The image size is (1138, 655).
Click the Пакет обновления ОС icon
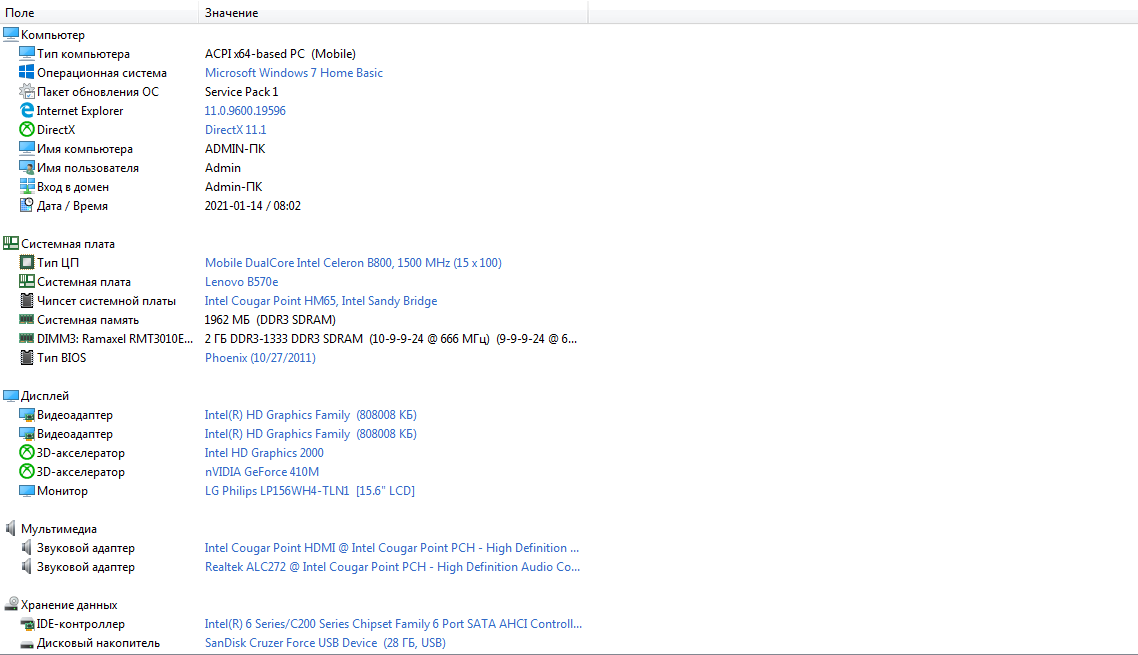coord(27,91)
